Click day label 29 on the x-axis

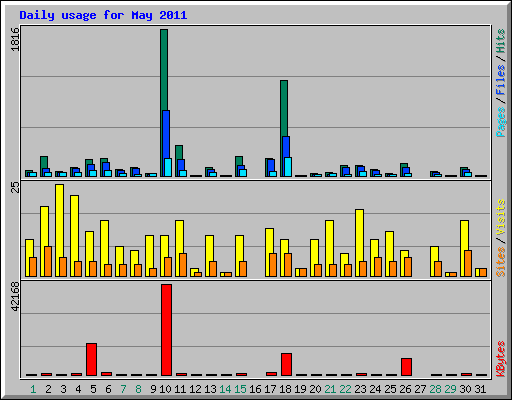(450, 389)
